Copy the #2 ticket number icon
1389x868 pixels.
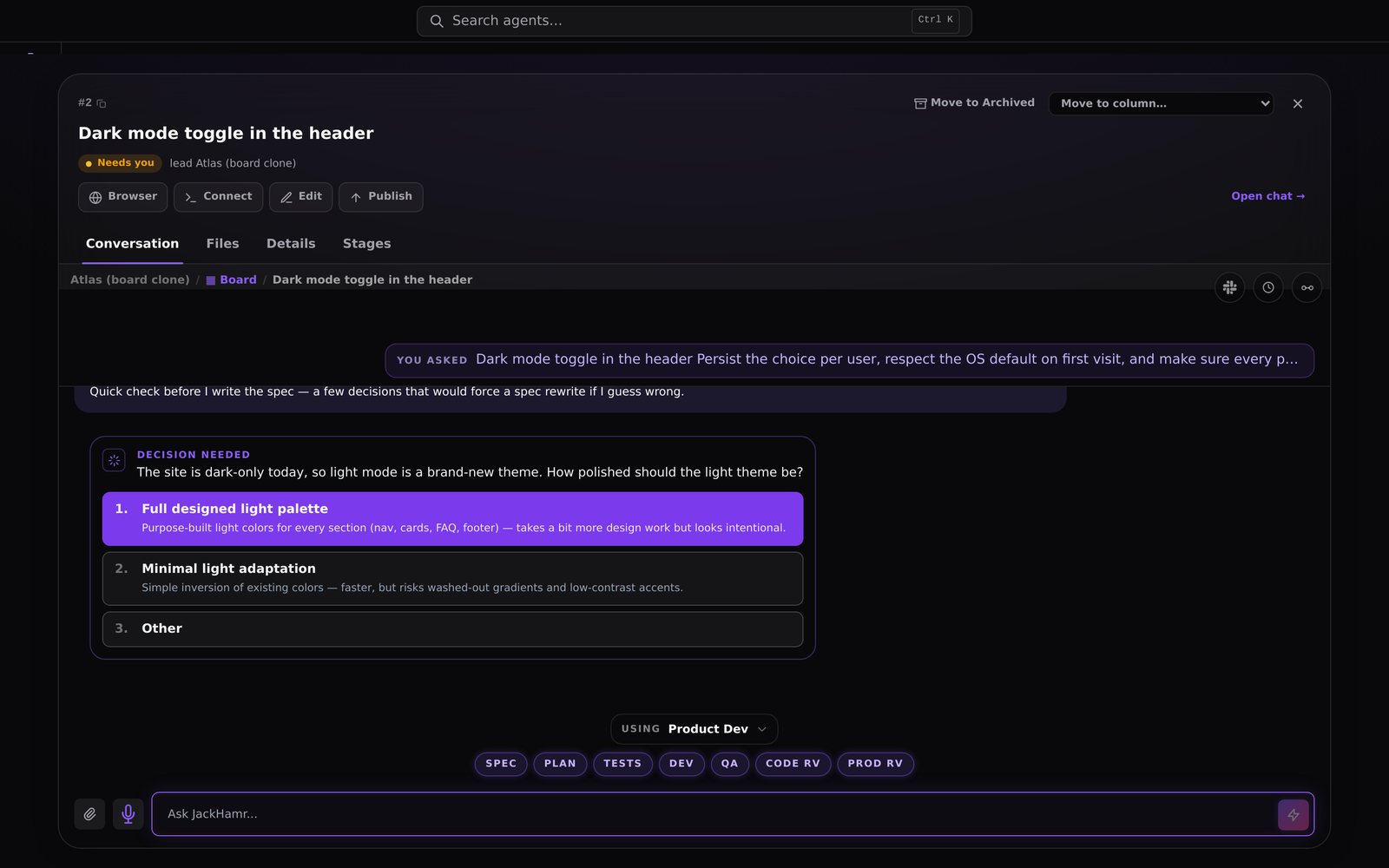click(102, 103)
